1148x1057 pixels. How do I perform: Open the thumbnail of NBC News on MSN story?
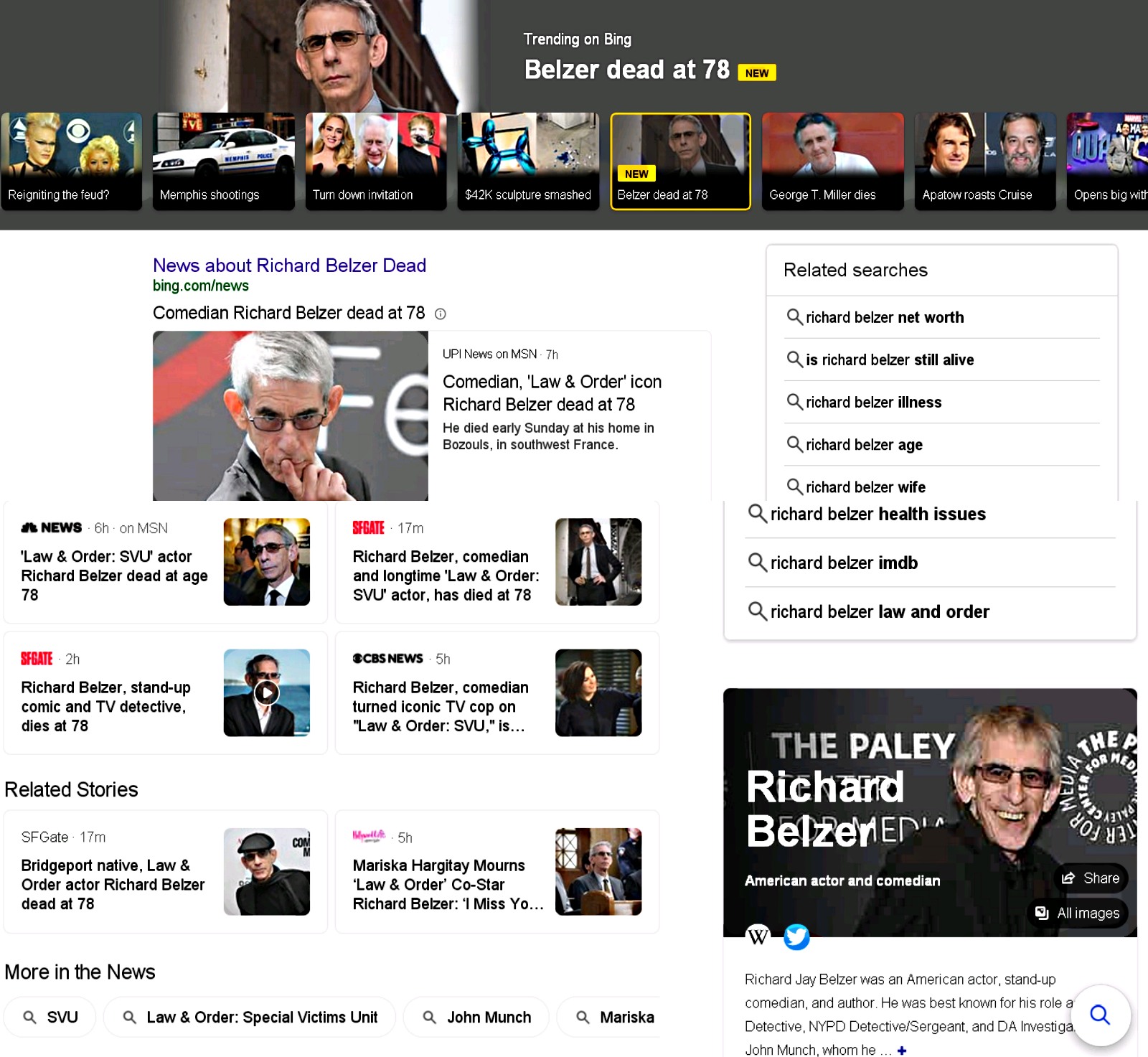point(267,562)
